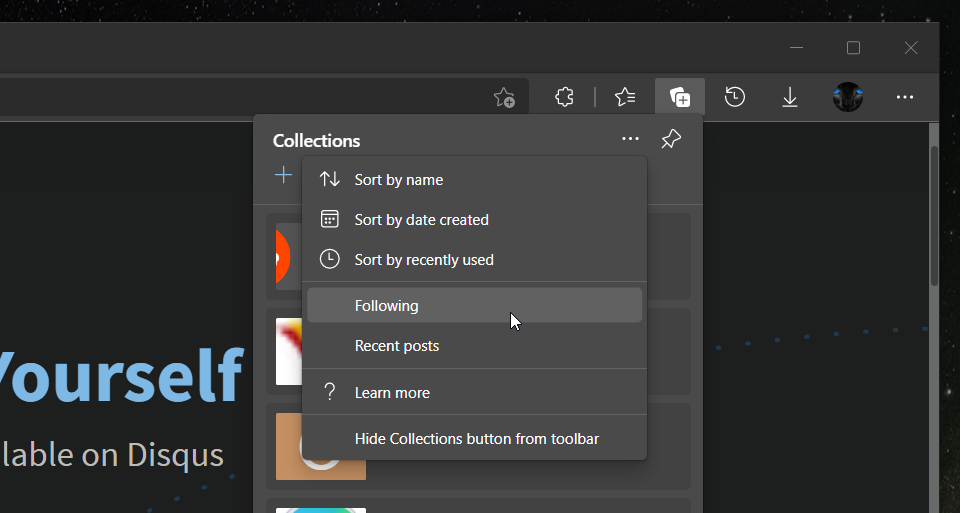
Task: Pin the Collections pane
Action: pyautogui.click(x=671, y=140)
